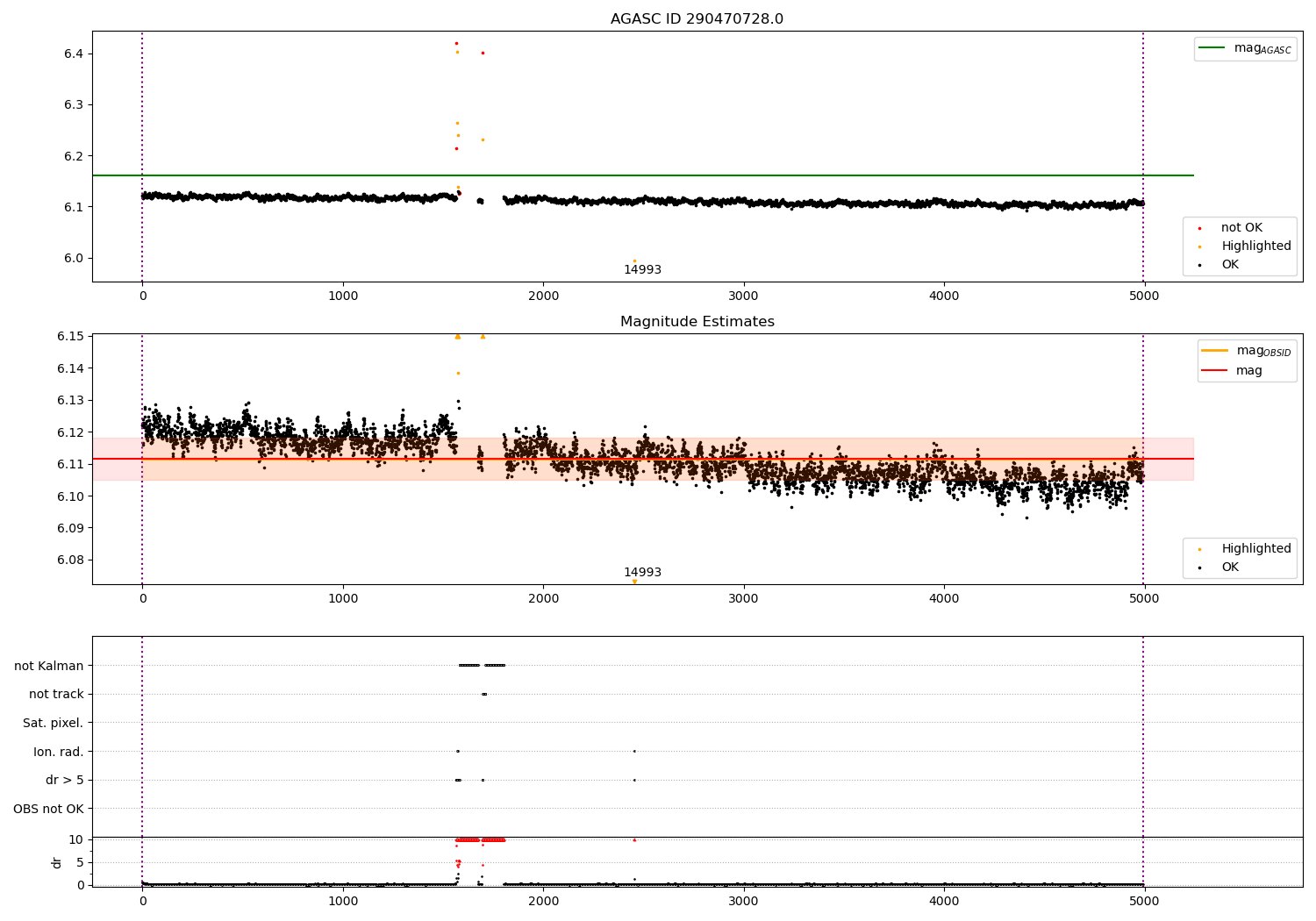Image resolution: width=1316 pixels, height=921 pixels.
Task: Click the 'Sat. pixel.' row label
Action: pyautogui.click(x=54, y=723)
